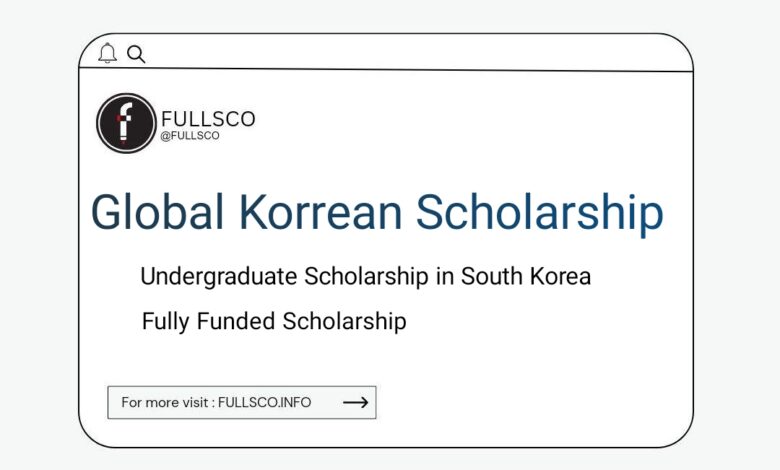Click the white letter f inside the logo

click(x=125, y=122)
